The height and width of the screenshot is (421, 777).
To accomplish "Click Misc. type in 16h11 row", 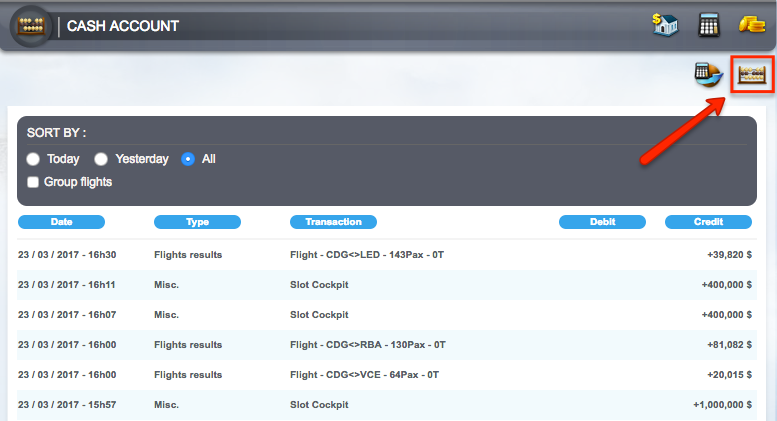I will point(166,285).
